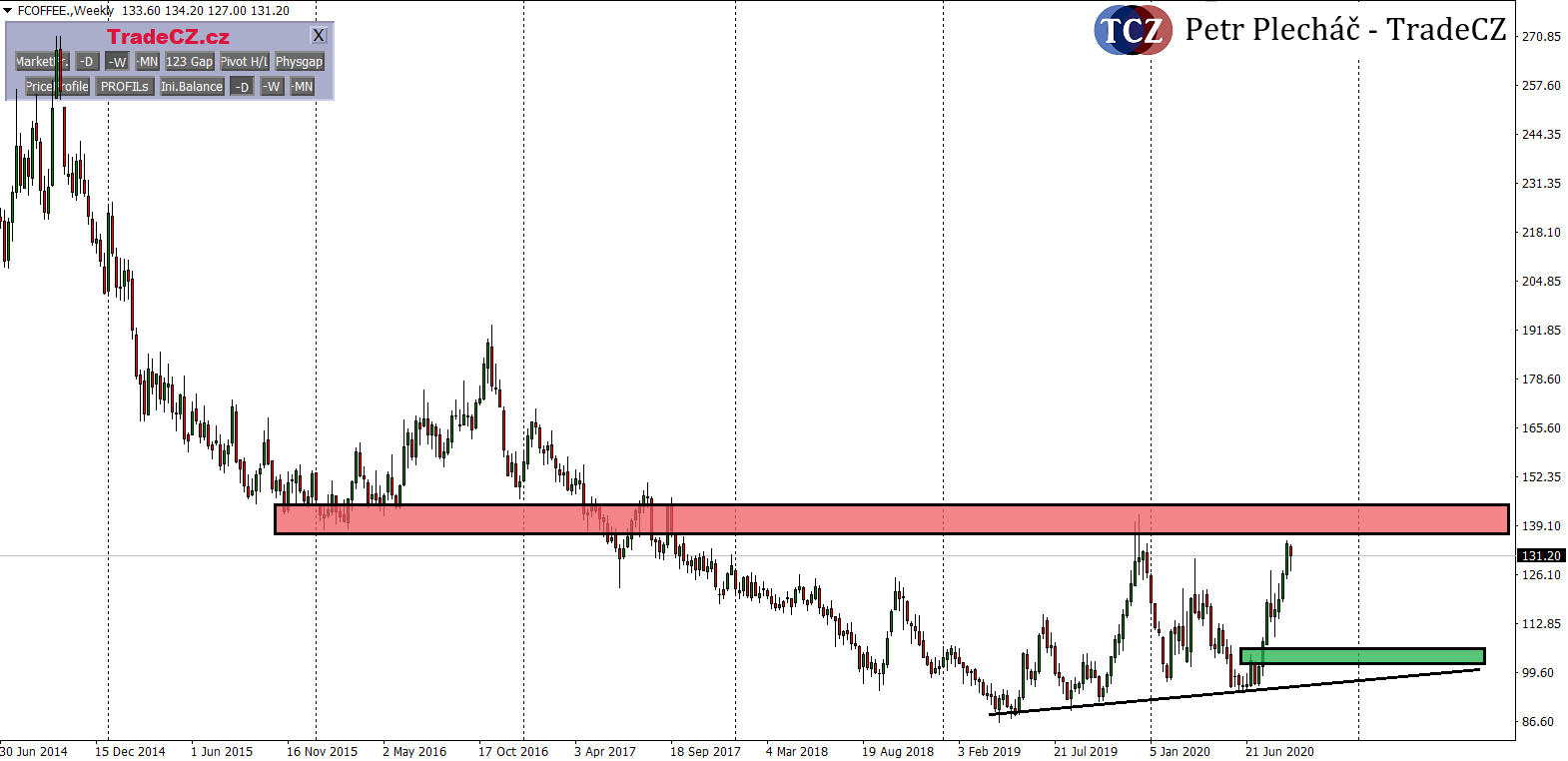1568x761 pixels.
Task: Click the PROFILs button
Action: [x=124, y=87]
